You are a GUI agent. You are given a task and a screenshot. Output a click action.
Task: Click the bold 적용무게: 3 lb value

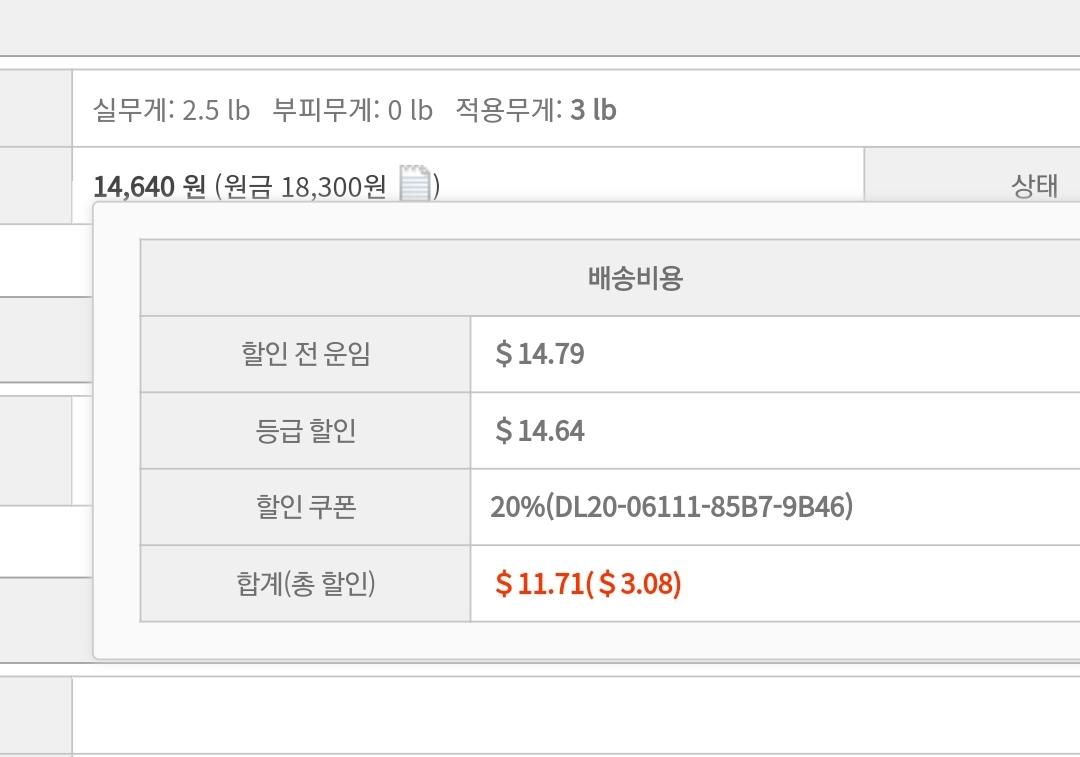coord(536,109)
